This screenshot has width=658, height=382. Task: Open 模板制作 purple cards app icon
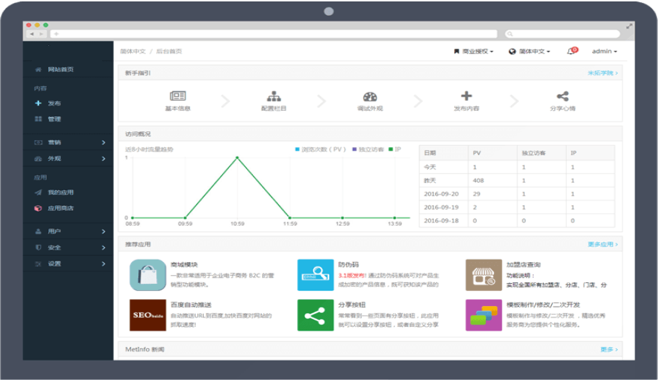(483, 315)
